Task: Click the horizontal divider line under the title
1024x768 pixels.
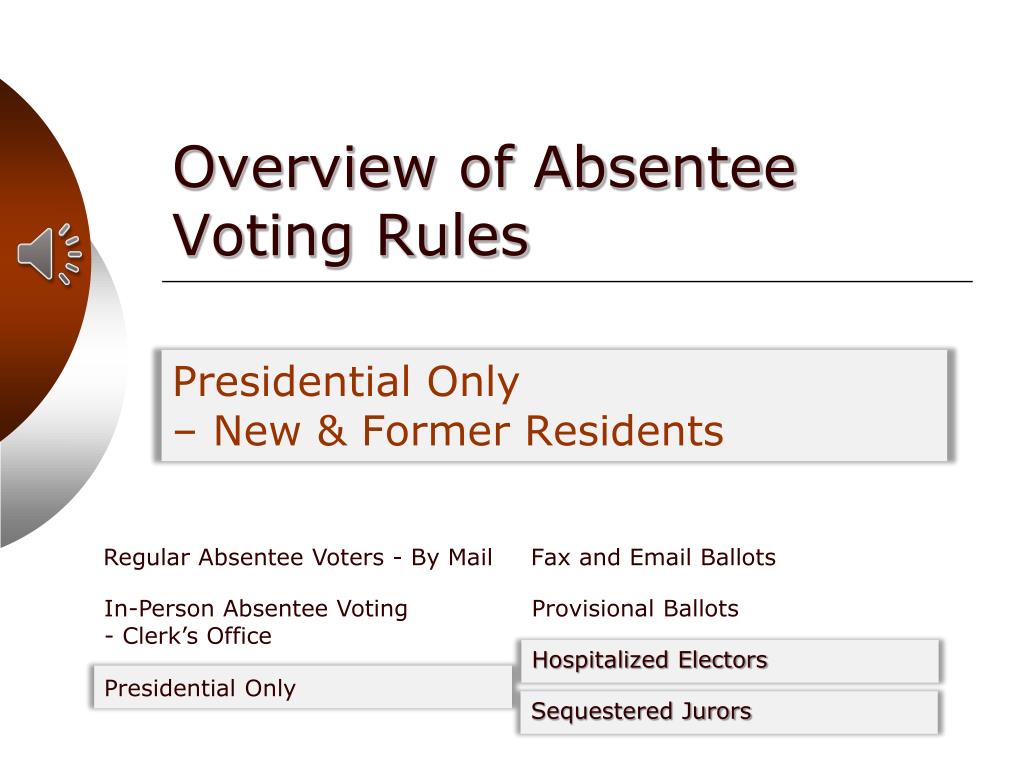Action: [567, 281]
